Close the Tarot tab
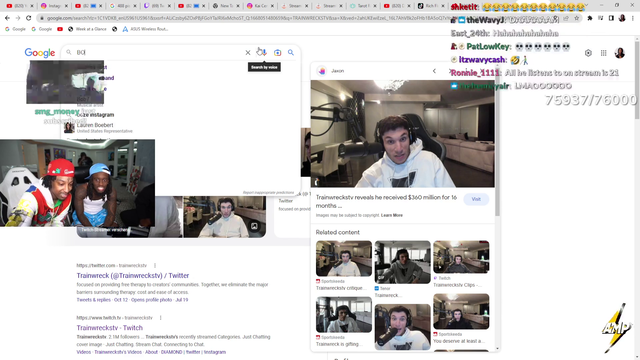640x360 pixels. pos(376,6)
